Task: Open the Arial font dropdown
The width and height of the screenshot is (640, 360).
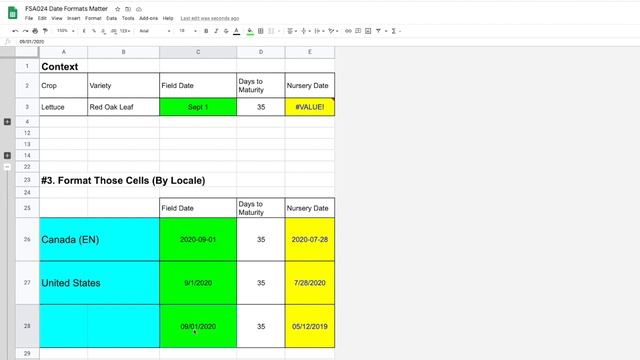Action: (x=155, y=31)
